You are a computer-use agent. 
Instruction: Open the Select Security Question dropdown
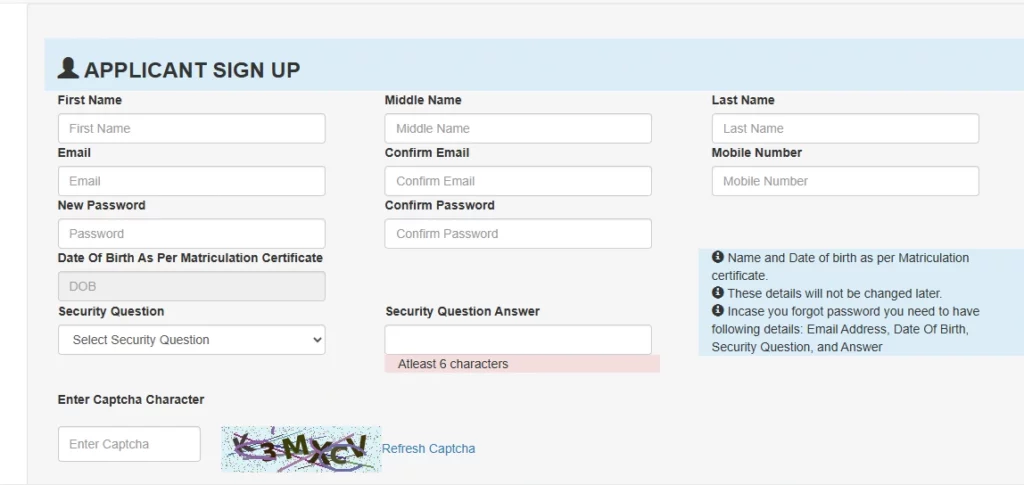point(191,339)
